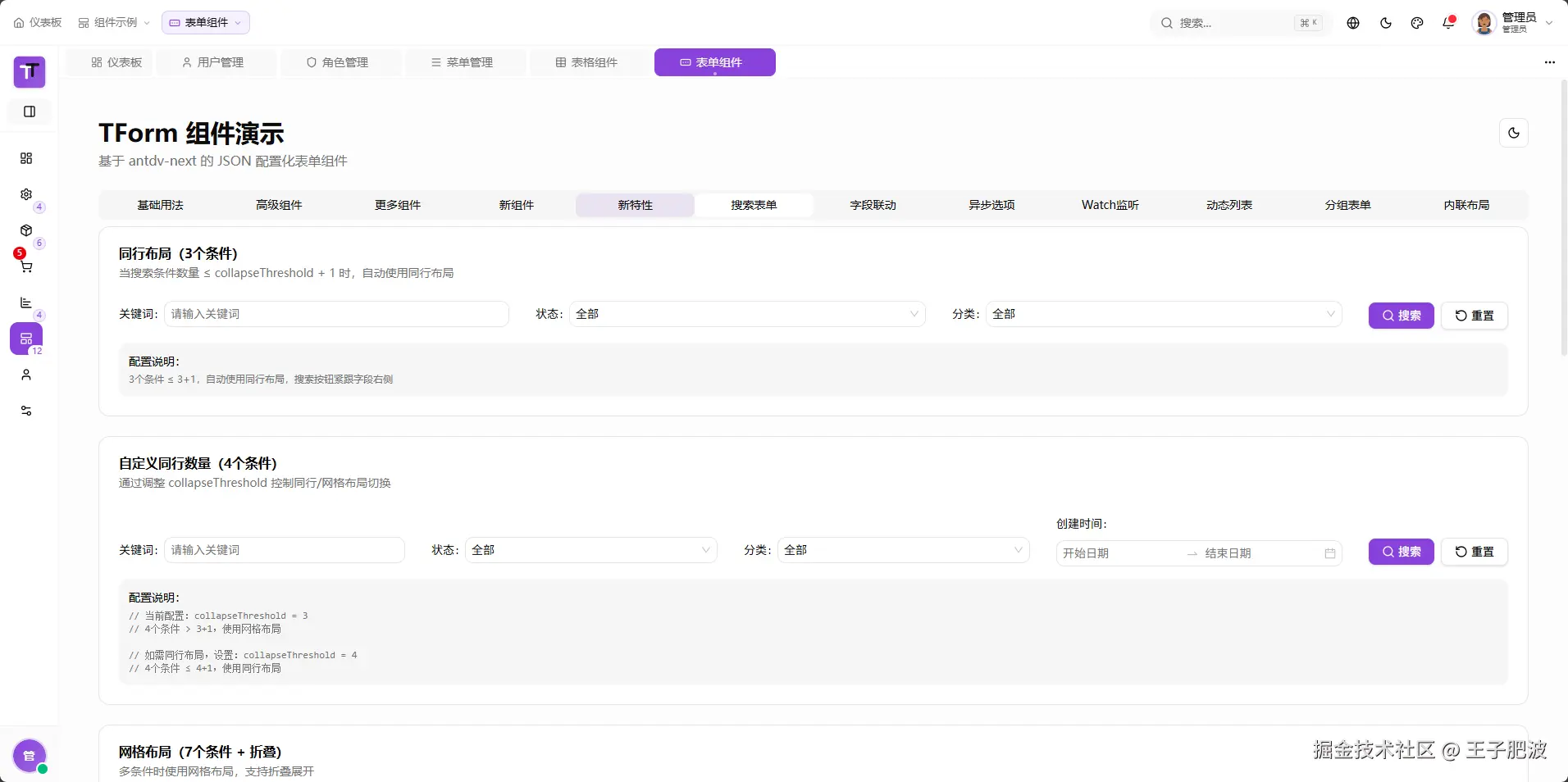Viewport: 1568px width, 782px height.
Task: Toggle the sidebar collapse panel icon
Action: (x=30, y=111)
